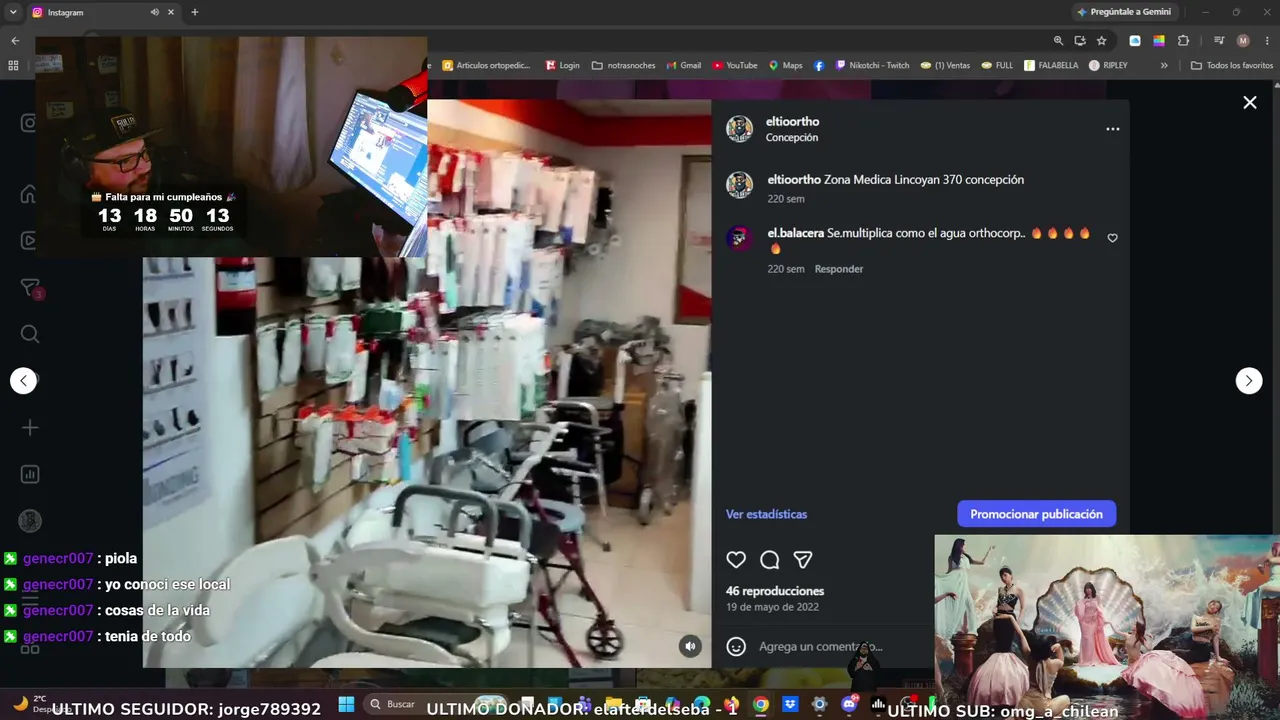This screenshot has height=720, width=1280.
Task: Close the Instagram browser tab
Action: (171, 12)
